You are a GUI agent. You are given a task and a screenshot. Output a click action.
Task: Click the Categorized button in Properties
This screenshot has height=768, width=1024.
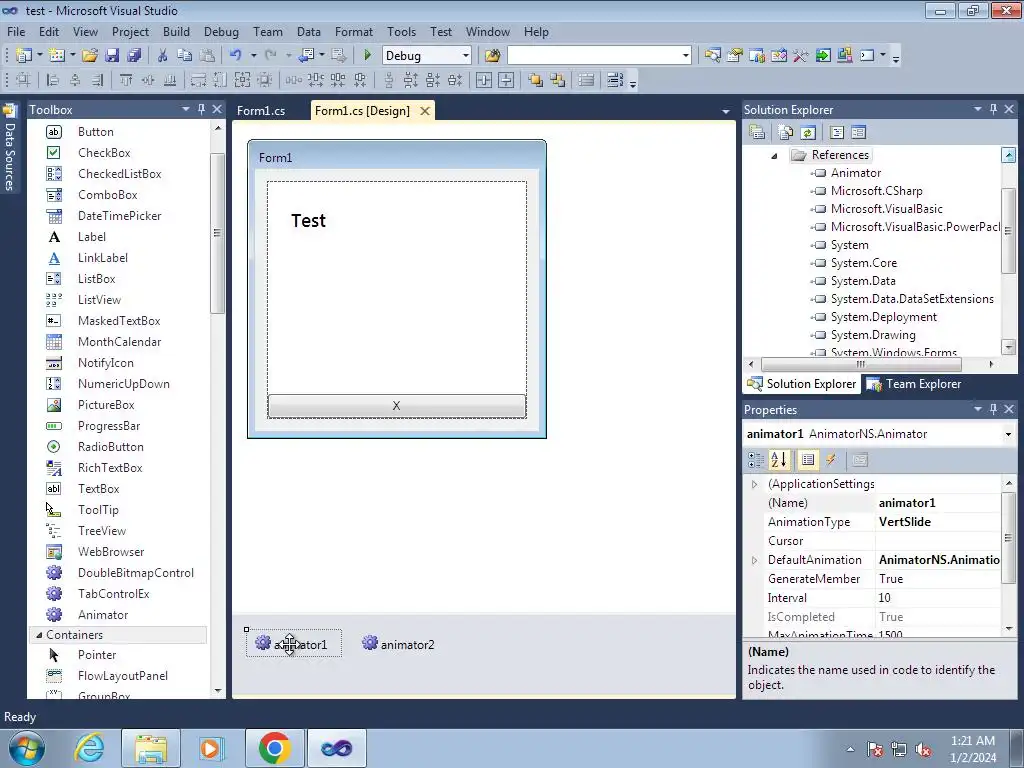click(x=756, y=460)
